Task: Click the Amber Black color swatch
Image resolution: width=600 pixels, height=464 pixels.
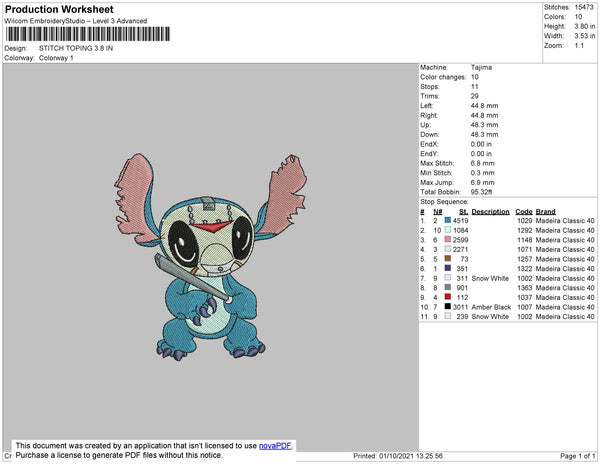Action: point(448,306)
